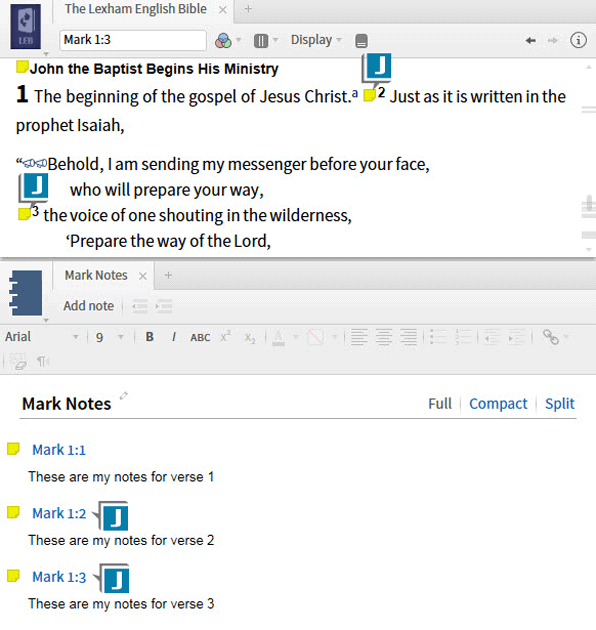
Task: Decrease paragraph indent in formatting toolbar
Action: [492, 337]
